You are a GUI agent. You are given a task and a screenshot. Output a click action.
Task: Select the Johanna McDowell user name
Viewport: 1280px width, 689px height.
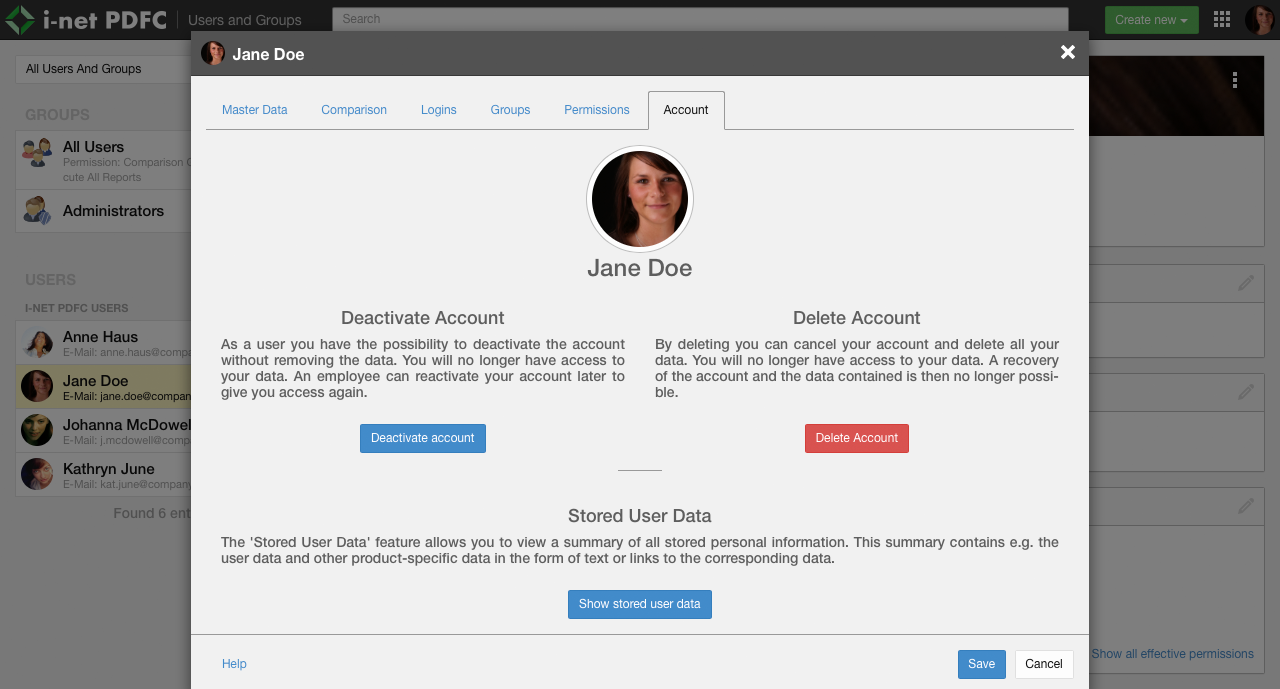coord(127,424)
